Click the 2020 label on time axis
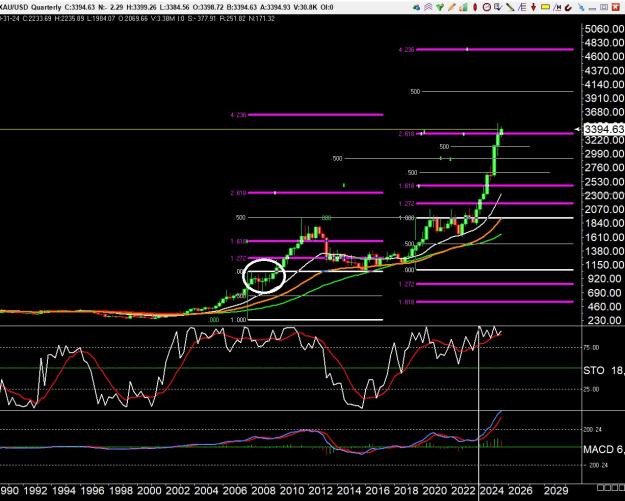 click(434, 490)
